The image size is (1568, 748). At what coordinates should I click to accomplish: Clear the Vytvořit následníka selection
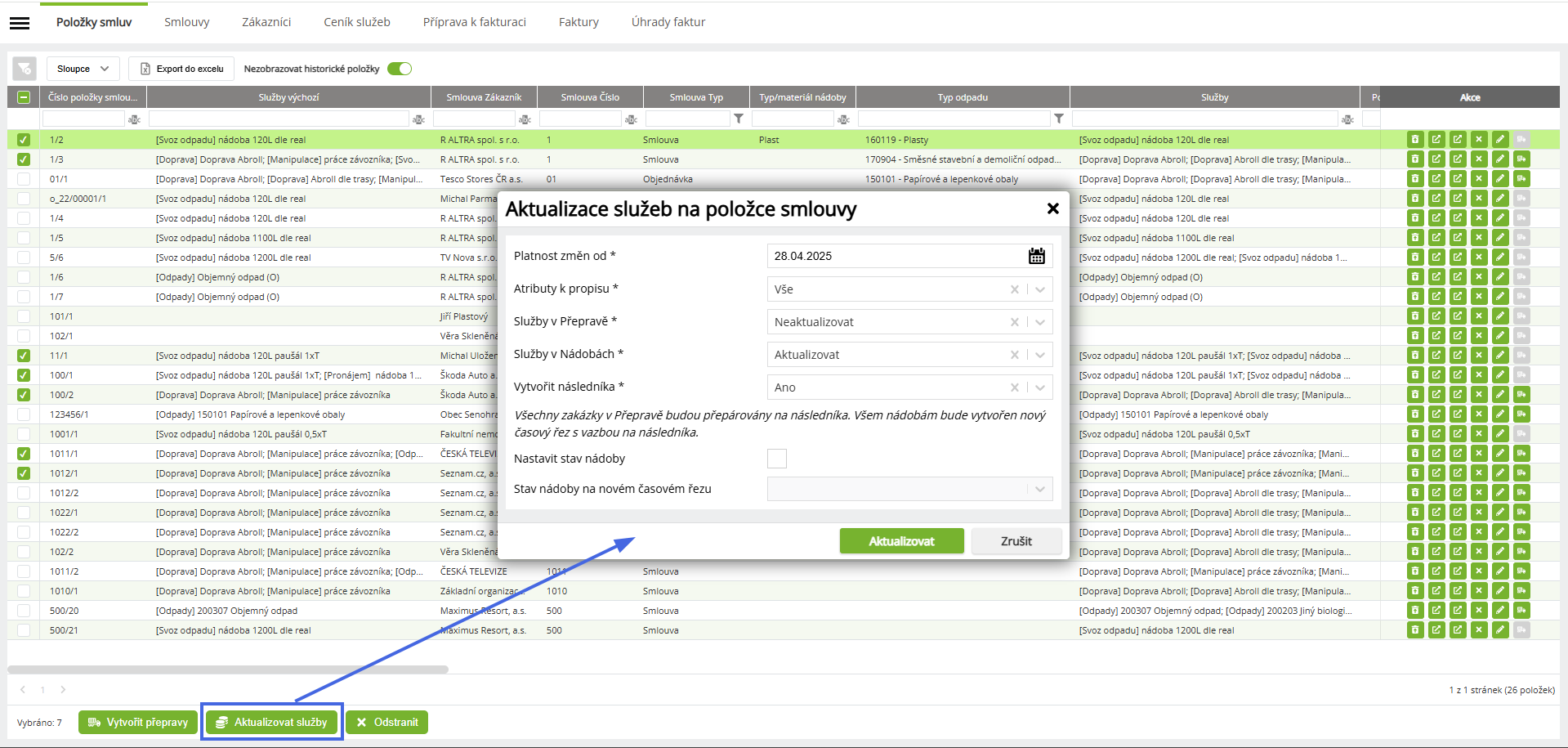pos(1015,387)
